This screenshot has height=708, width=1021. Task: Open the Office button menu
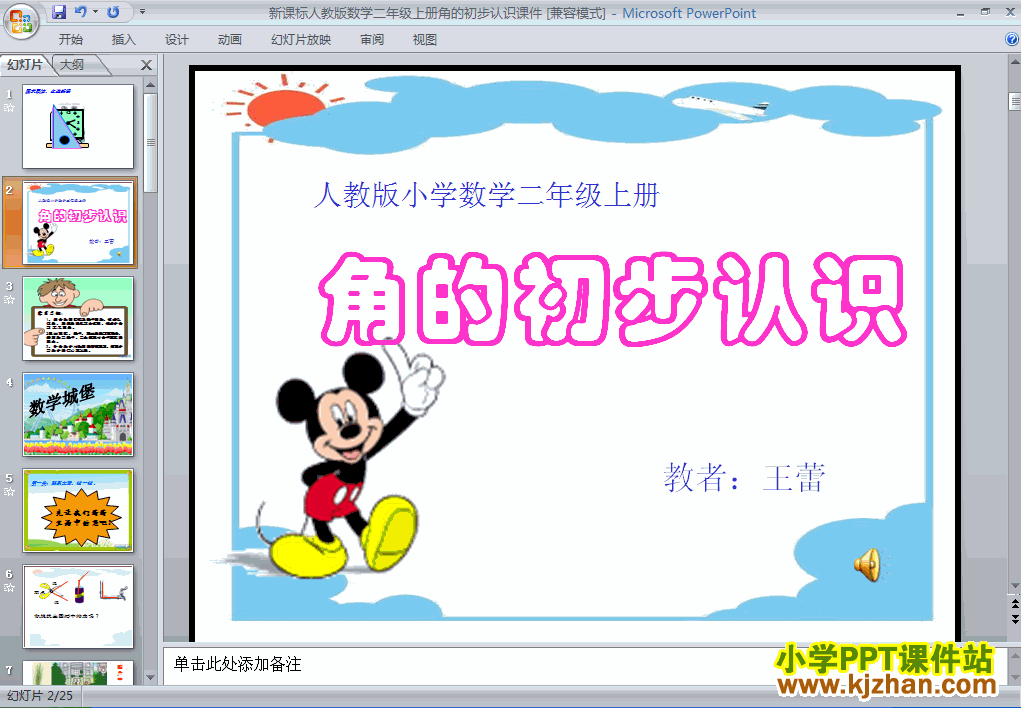pyautogui.click(x=21, y=21)
